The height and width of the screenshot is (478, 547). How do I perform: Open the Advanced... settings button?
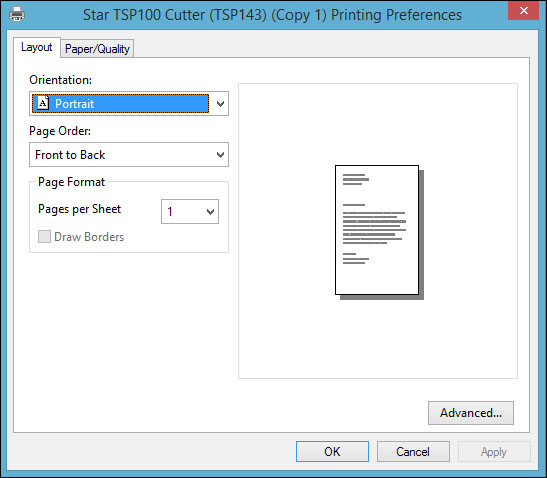(471, 413)
